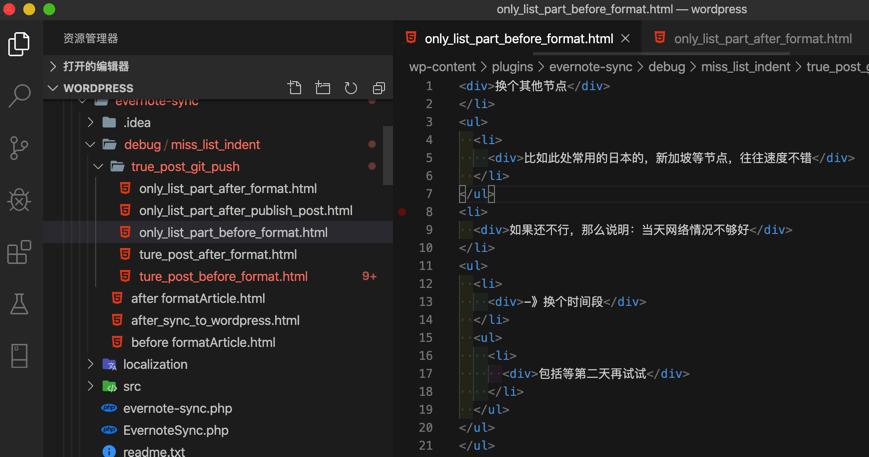Open ture_post_after_format.html file
The height and width of the screenshot is (457, 869).
pyautogui.click(x=218, y=255)
